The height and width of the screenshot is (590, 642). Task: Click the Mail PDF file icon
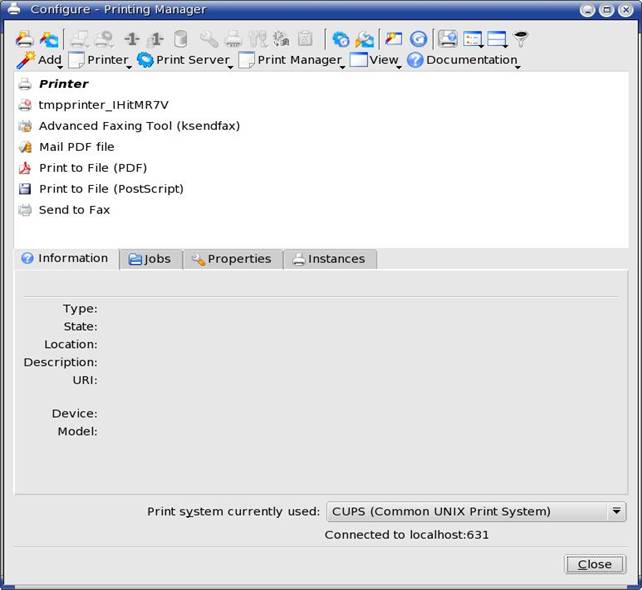pos(25,147)
